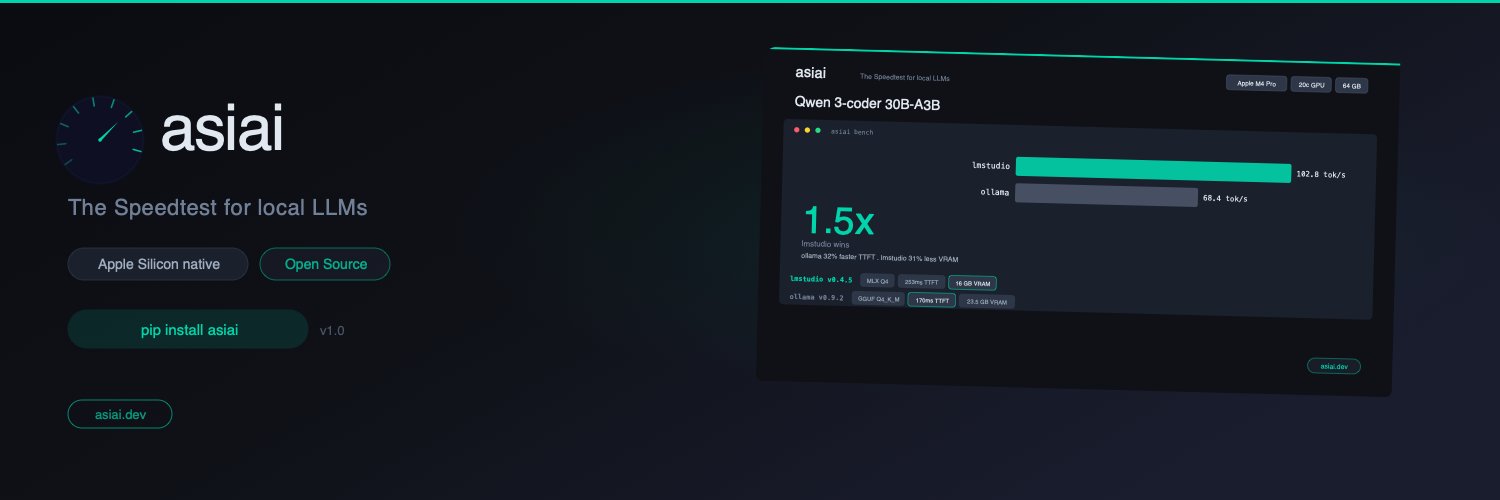The height and width of the screenshot is (500, 1500).
Task: Click the Apple M4 Pro chip badge
Action: click(1256, 84)
